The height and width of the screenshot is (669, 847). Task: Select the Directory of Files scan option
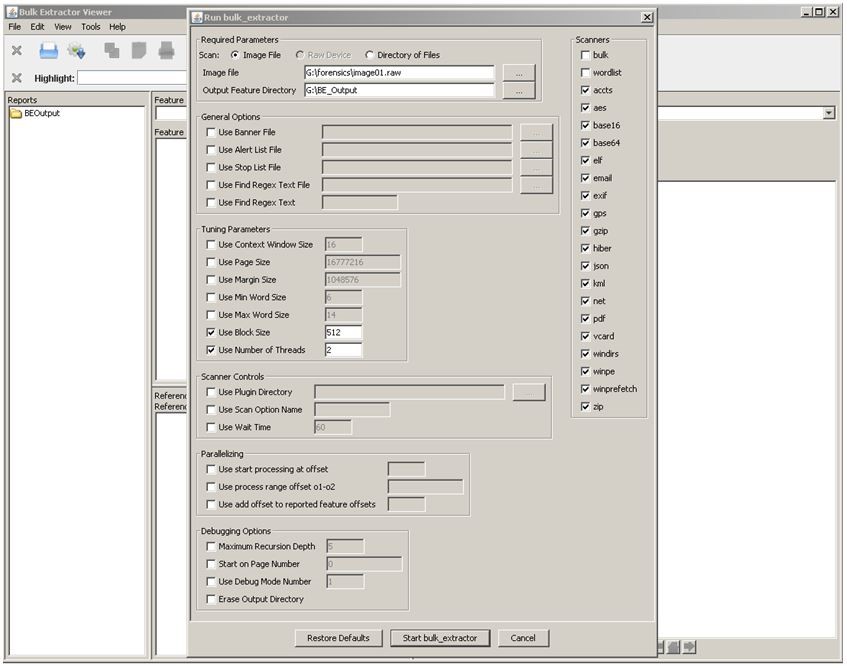tap(370, 55)
